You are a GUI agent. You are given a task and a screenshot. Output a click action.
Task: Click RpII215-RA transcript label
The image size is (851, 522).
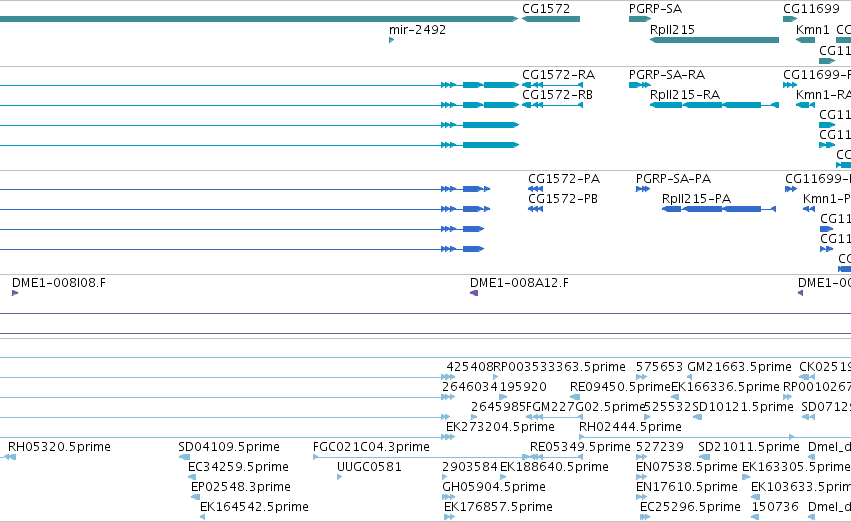(x=685, y=95)
